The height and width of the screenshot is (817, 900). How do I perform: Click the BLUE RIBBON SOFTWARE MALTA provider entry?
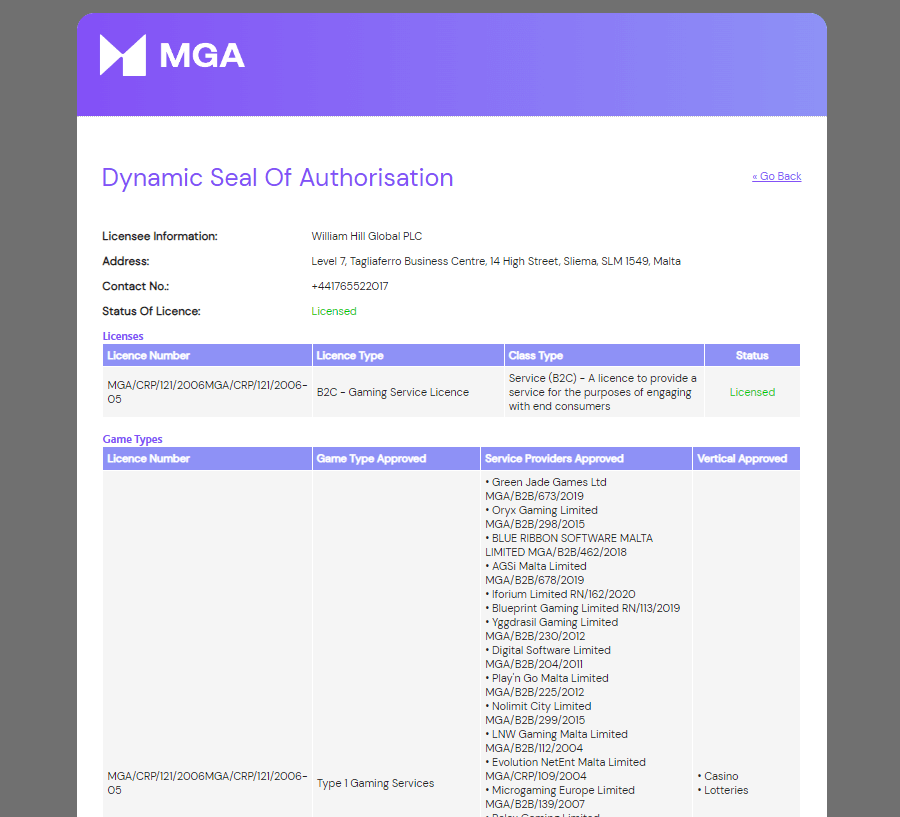[x=569, y=545]
